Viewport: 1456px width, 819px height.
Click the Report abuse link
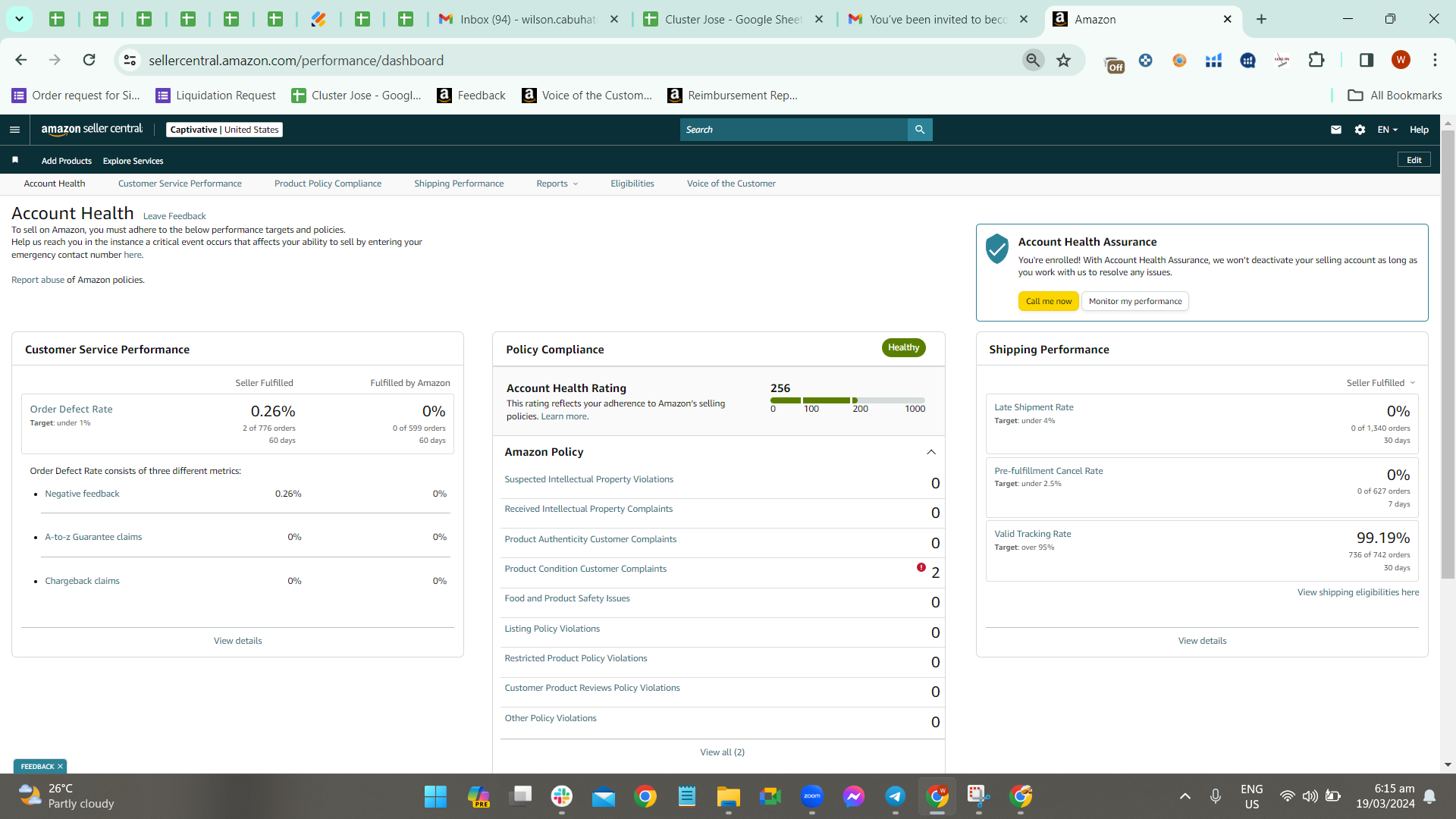tap(38, 280)
